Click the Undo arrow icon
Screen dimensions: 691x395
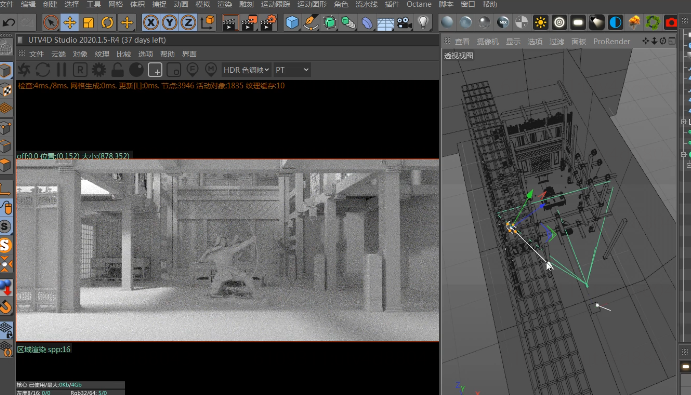(9, 22)
